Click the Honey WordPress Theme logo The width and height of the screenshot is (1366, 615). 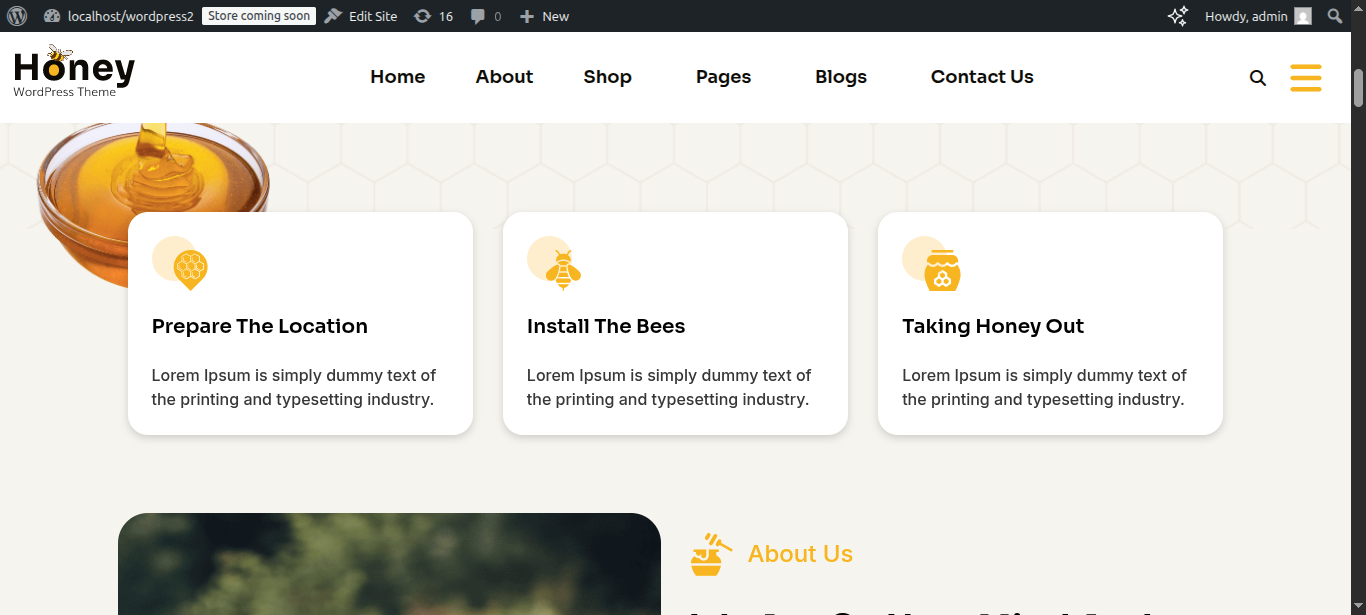click(74, 72)
